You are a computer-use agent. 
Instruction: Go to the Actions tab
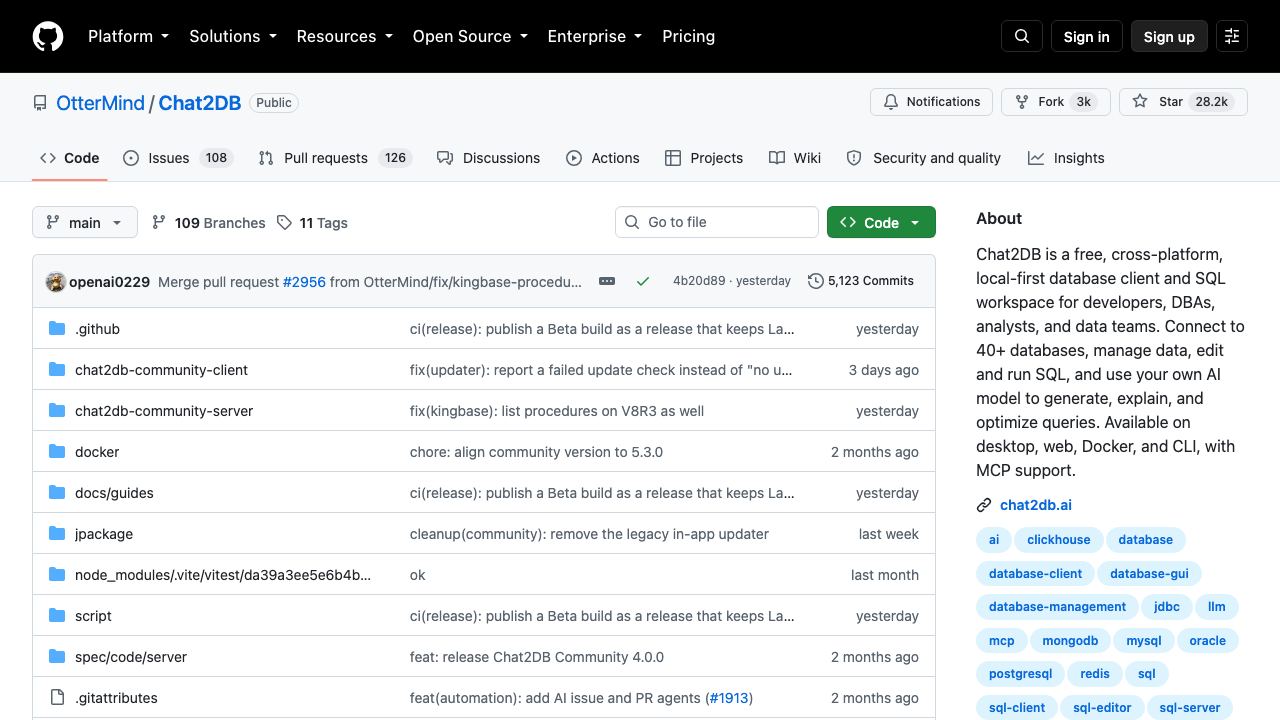[x=602, y=158]
